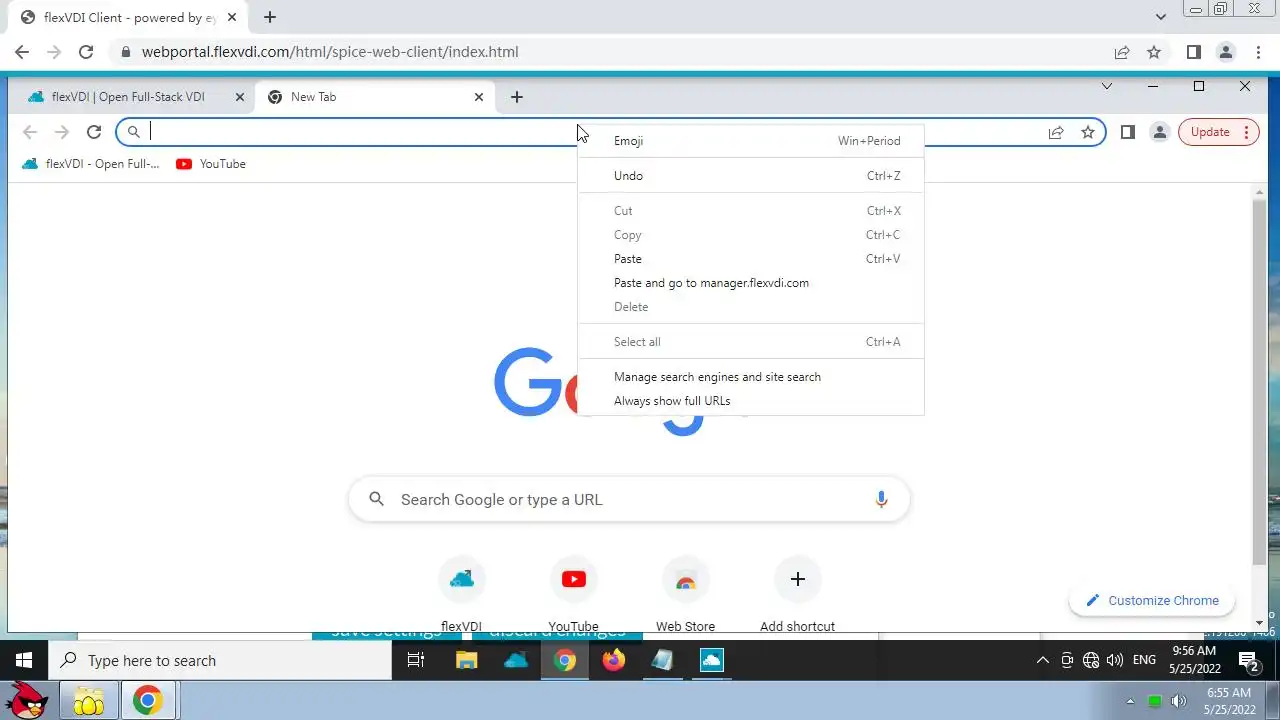1280x720 pixels.
Task: Click the outer address bar URL
Action: click(x=330, y=52)
